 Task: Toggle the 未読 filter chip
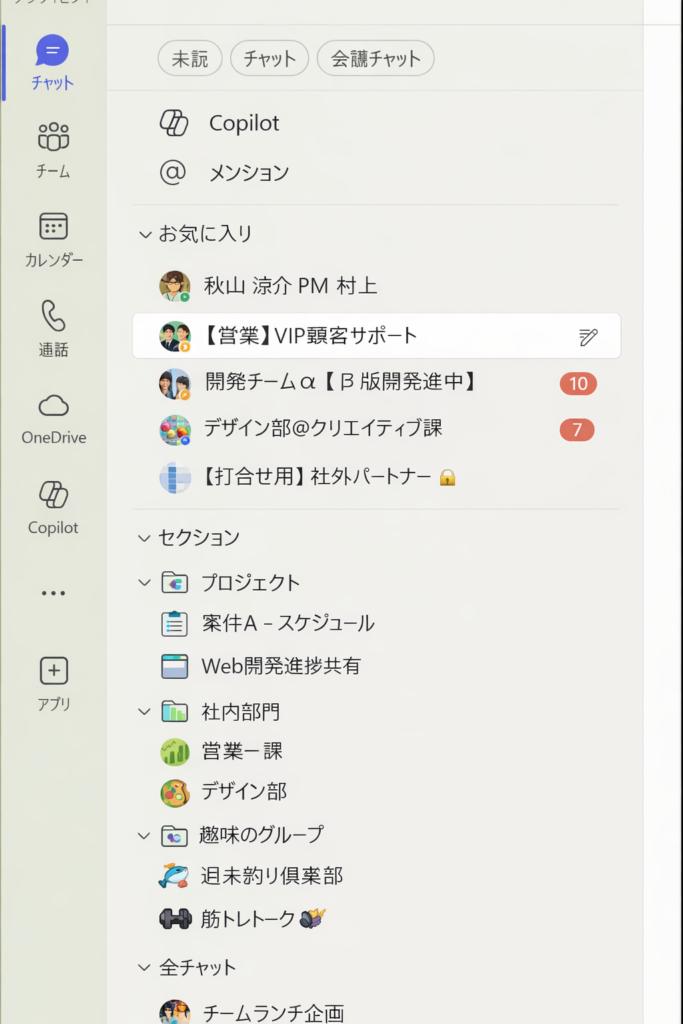click(190, 59)
